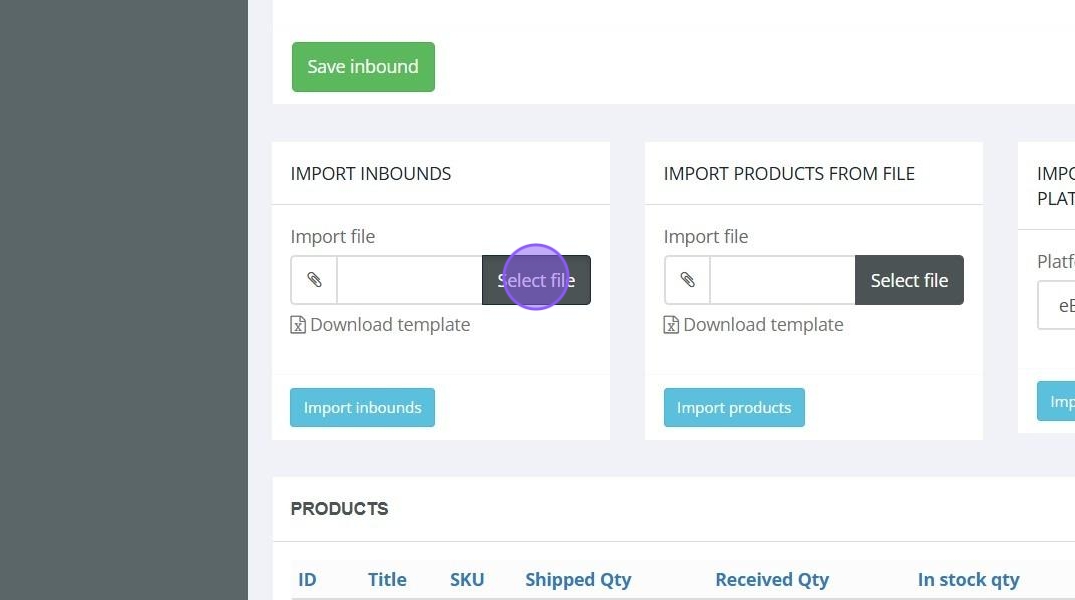
Task: Click the blue Import products button
Action: pos(734,407)
